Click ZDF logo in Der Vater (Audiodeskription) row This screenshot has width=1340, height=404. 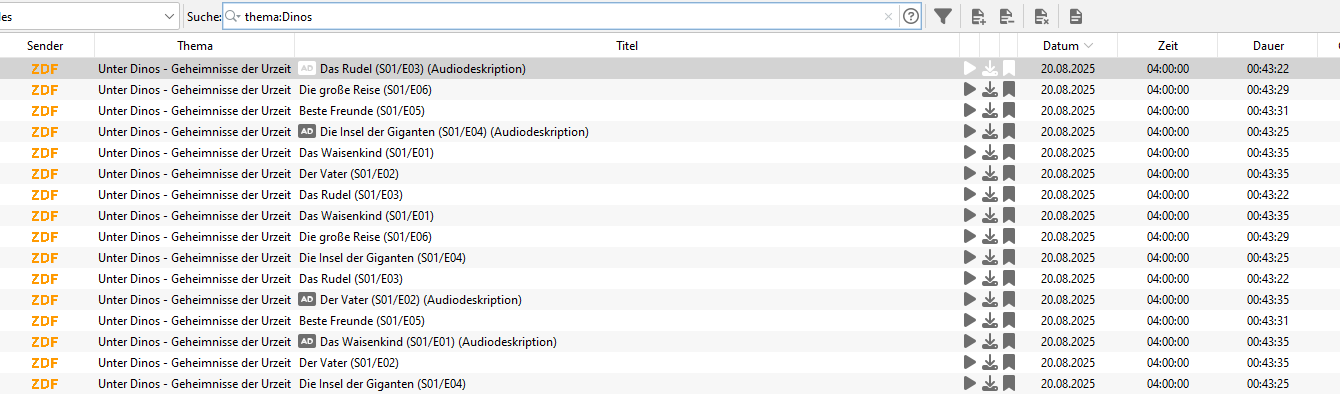45,300
